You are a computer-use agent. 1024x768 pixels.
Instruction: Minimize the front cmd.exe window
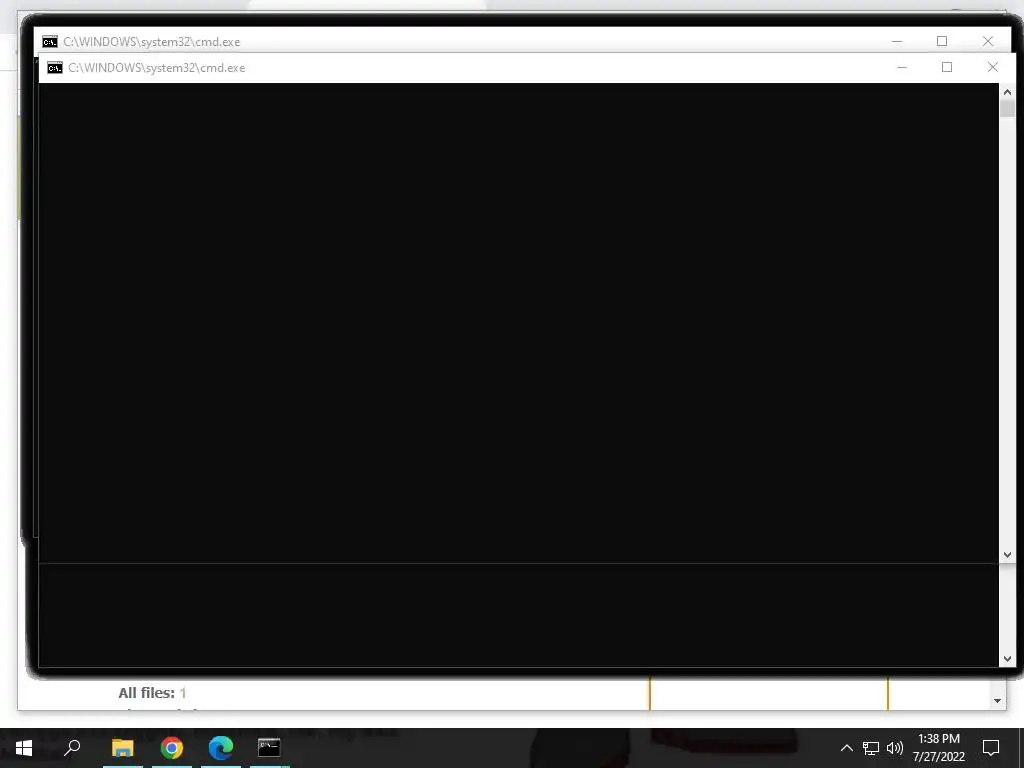tap(902, 67)
